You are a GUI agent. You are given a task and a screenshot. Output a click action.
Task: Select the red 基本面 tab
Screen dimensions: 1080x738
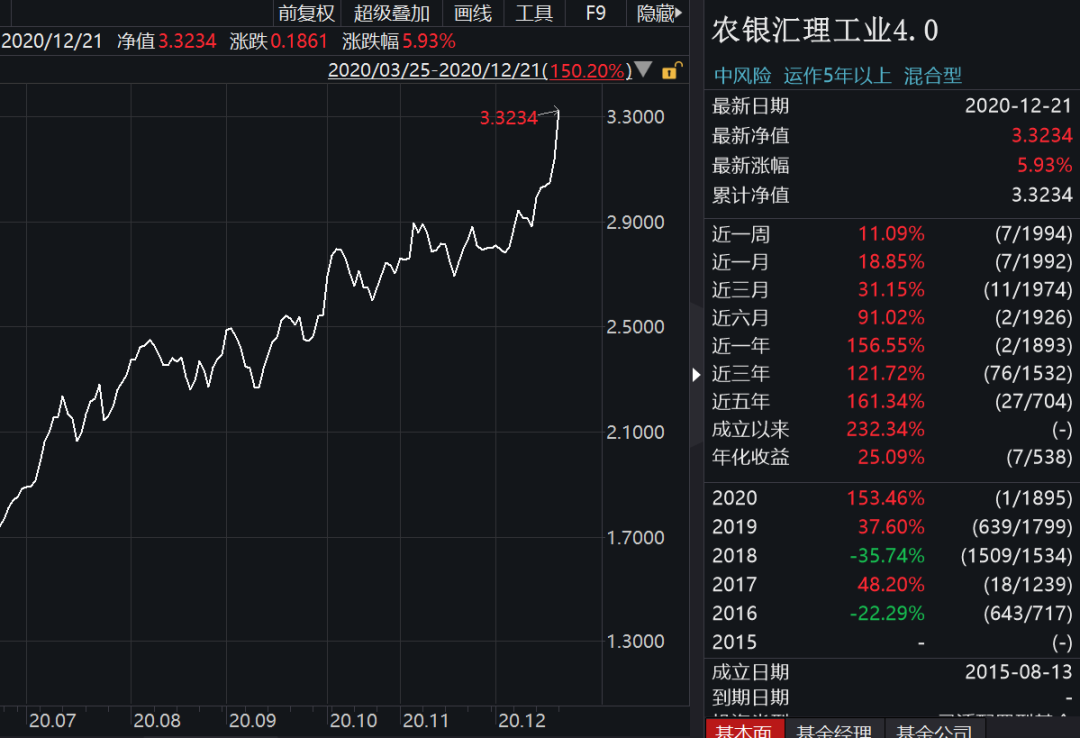(x=744, y=730)
